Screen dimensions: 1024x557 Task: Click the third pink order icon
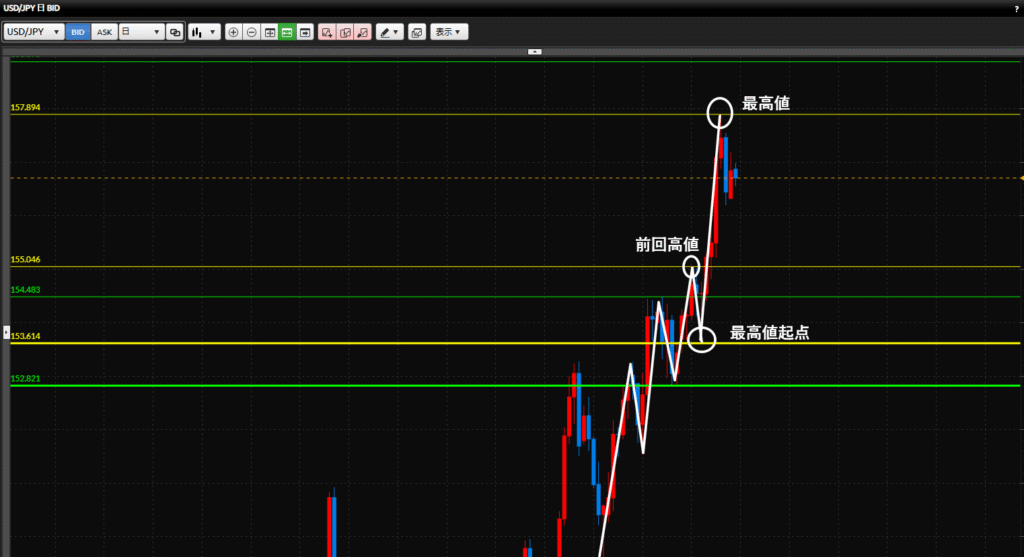pyautogui.click(x=363, y=32)
